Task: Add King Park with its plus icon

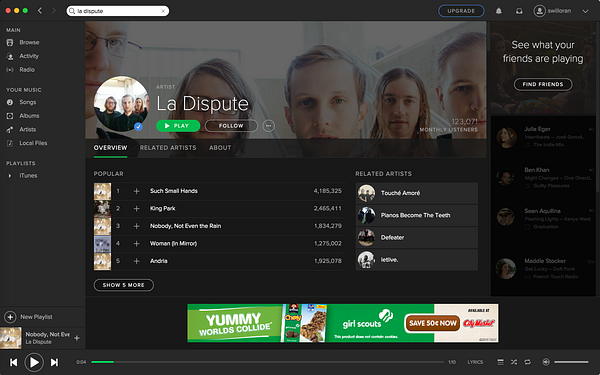Action: [137, 209]
